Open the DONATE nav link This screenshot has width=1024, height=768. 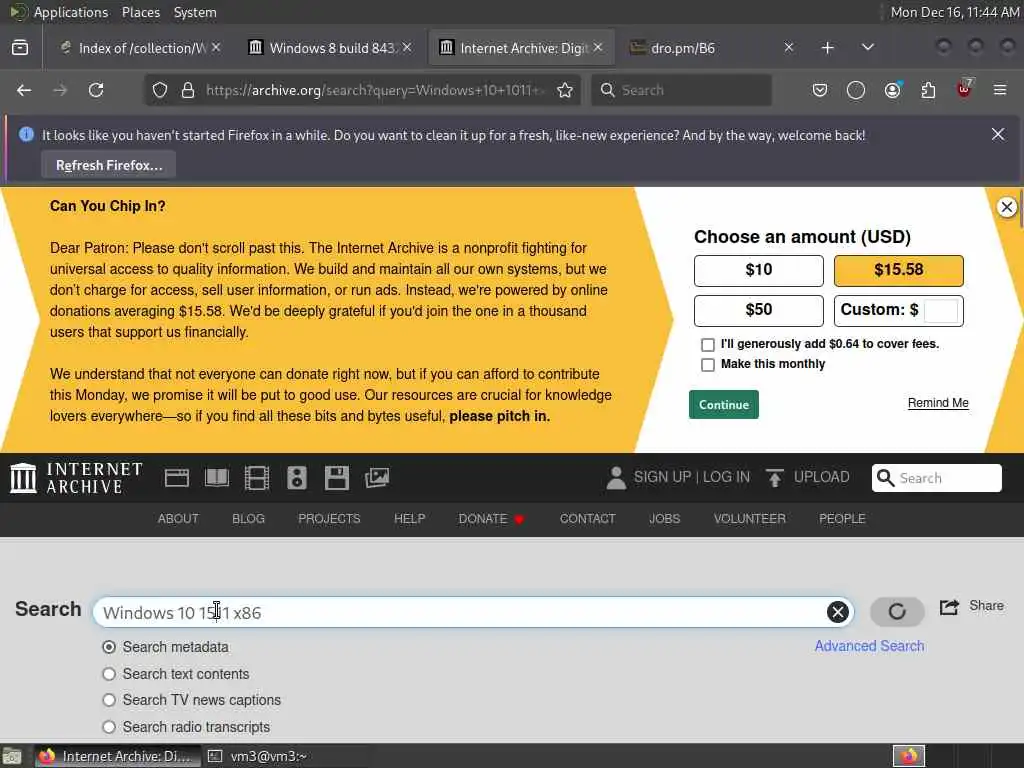coord(491,519)
